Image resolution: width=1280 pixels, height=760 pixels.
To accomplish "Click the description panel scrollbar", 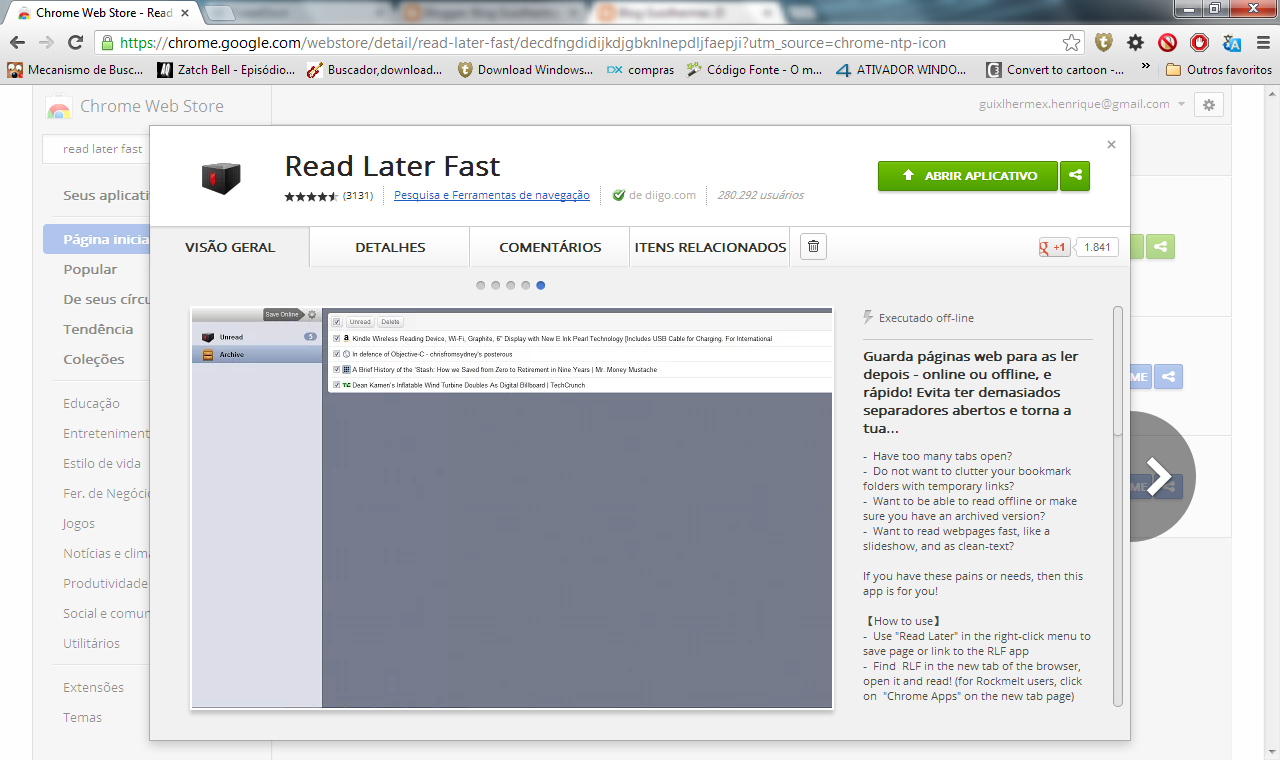I will click(x=1118, y=371).
